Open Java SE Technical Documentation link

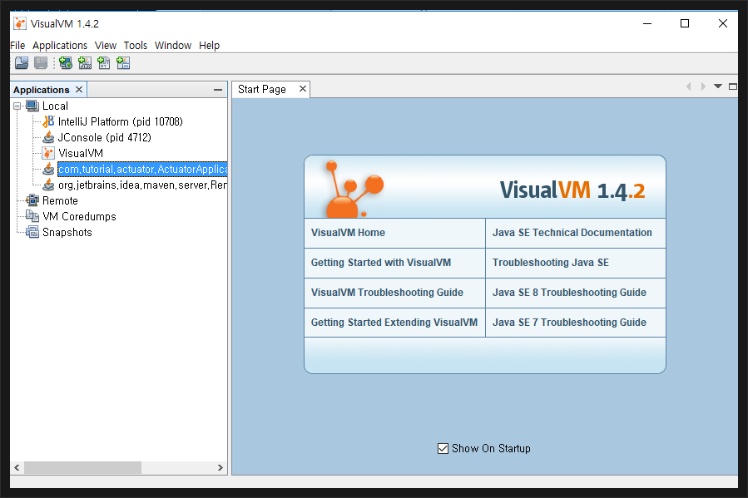pos(572,232)
